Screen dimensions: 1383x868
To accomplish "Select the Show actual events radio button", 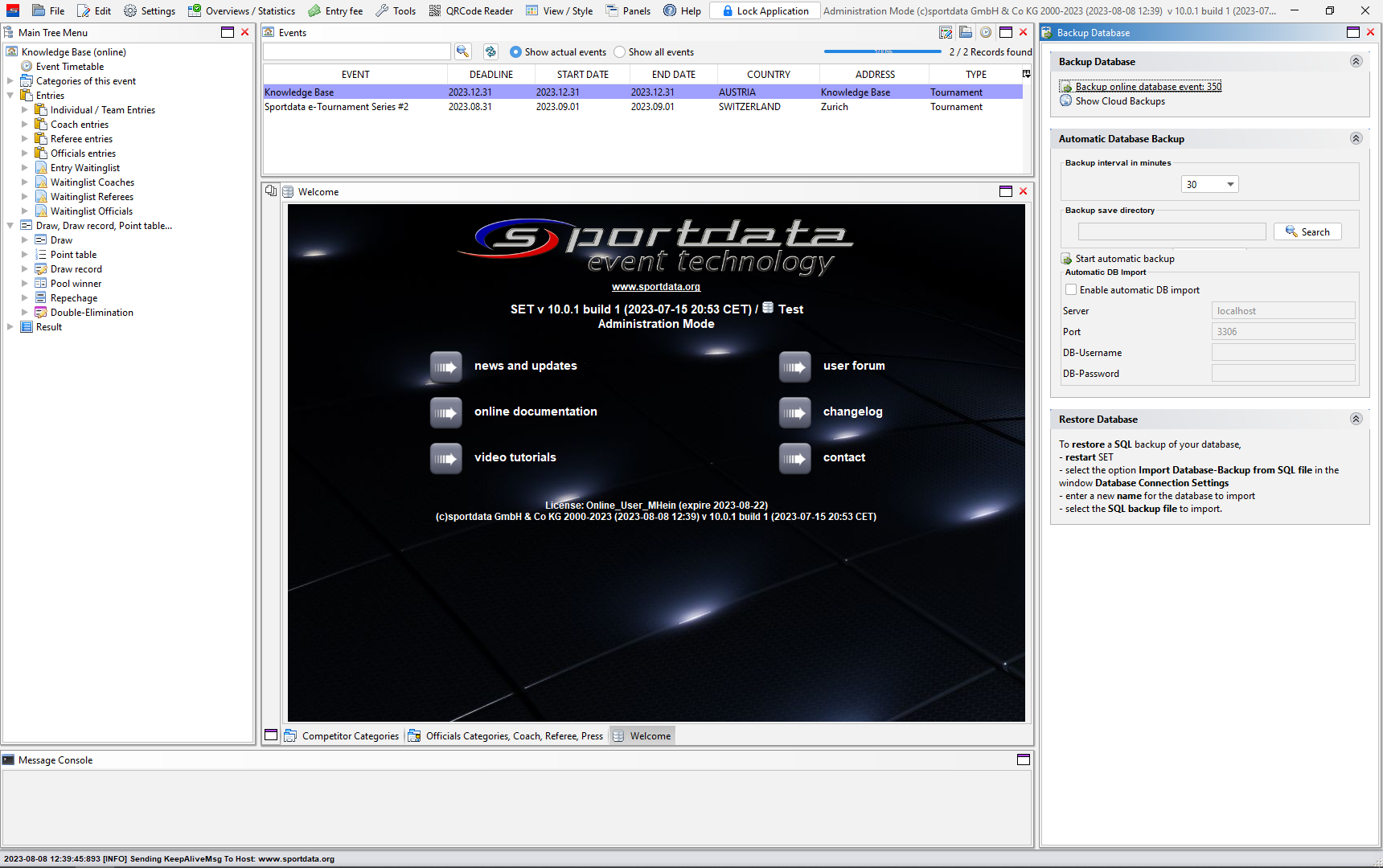I will (515, 52).
